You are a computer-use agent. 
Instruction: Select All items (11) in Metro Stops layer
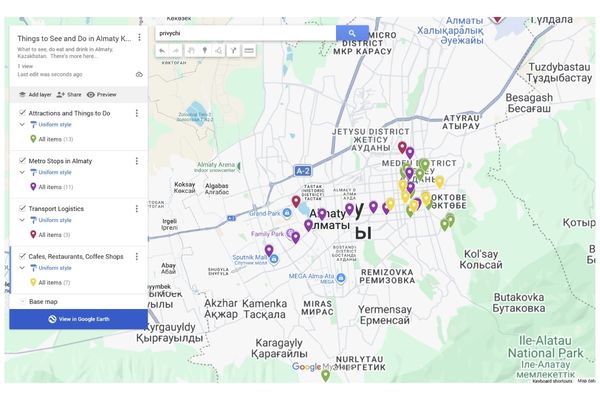click(52, 187)
